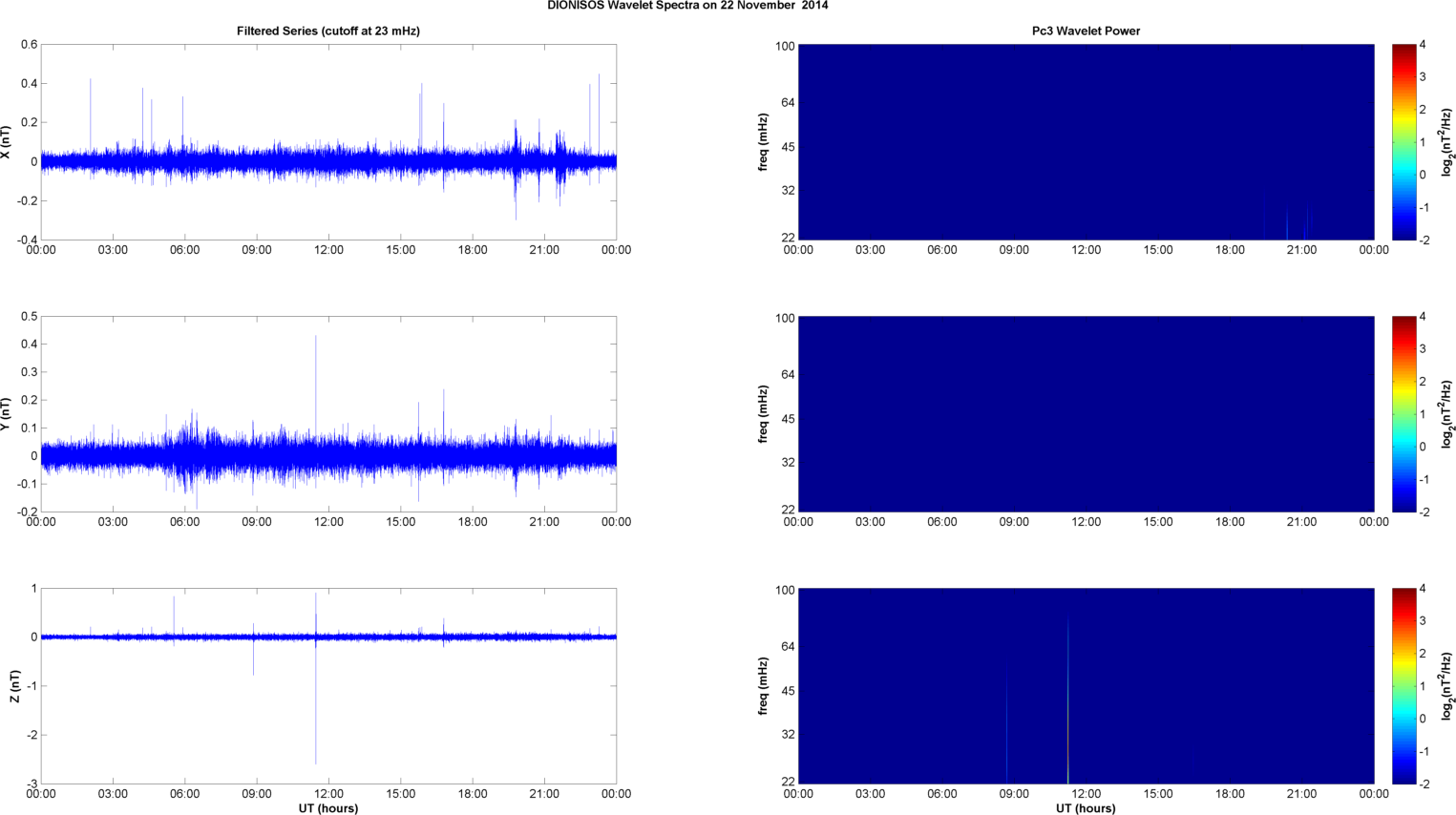Click 'freq (mHz)' label of the top spectrogram
The image size is (1456, 815).
pyautogui.click(x=763, y=142)
